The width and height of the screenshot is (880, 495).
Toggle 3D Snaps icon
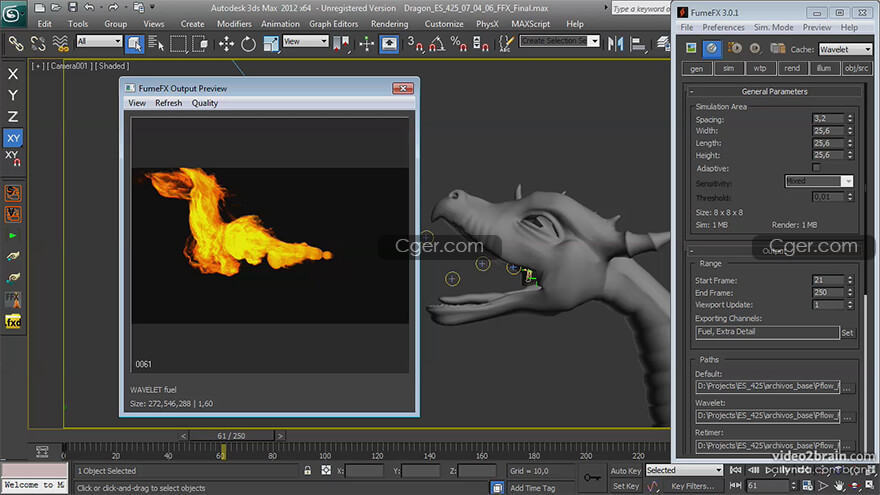[415, 43]
